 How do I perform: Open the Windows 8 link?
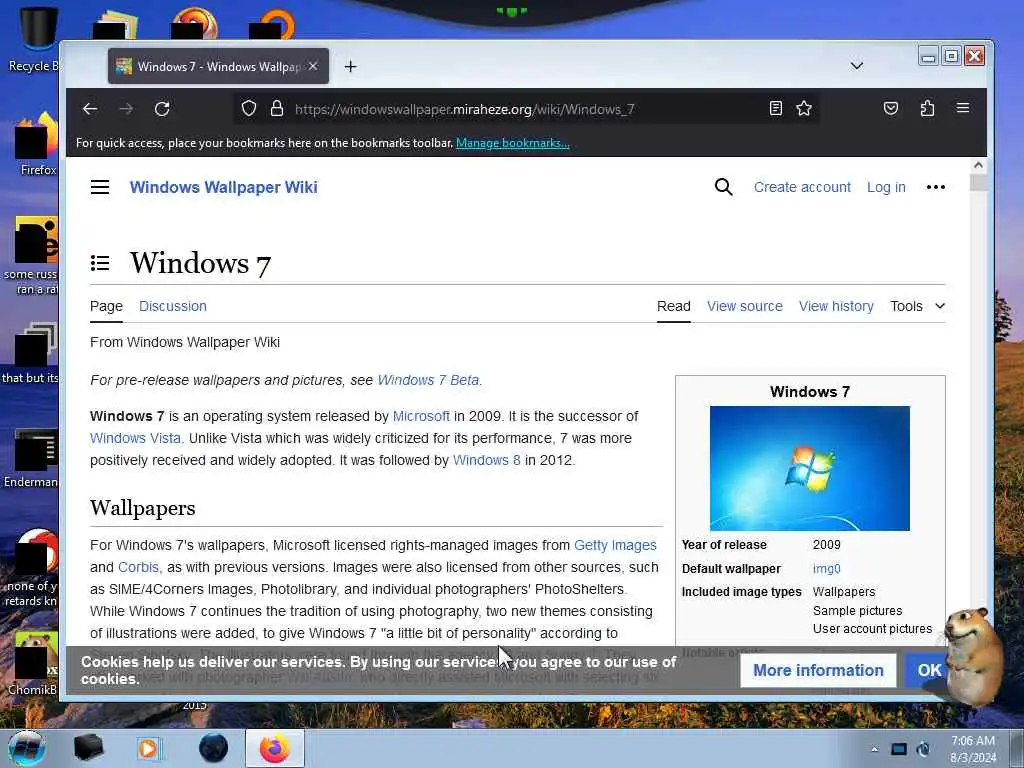point(487,460)
